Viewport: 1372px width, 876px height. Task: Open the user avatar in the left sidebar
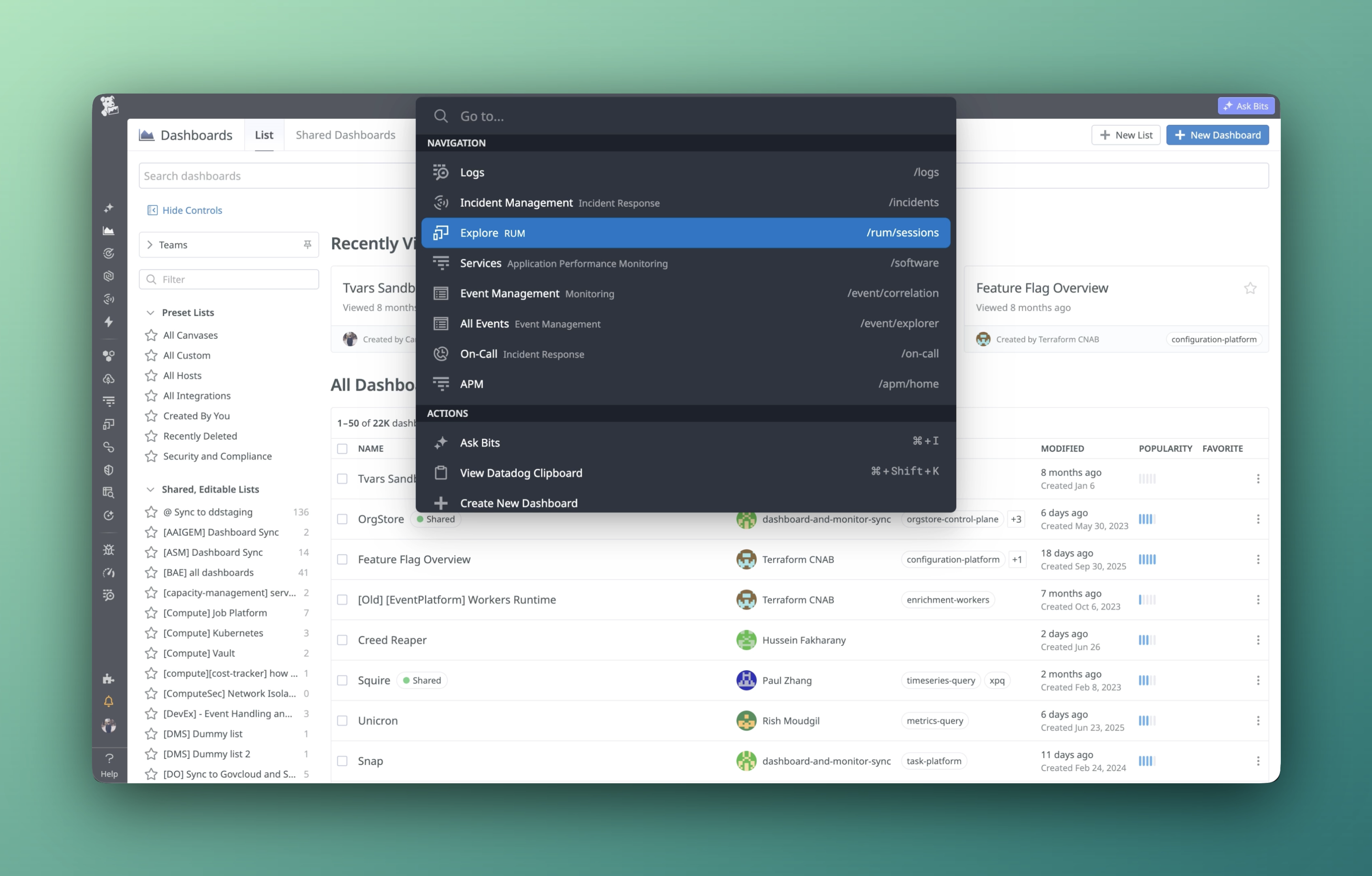(x=108, y=725)
